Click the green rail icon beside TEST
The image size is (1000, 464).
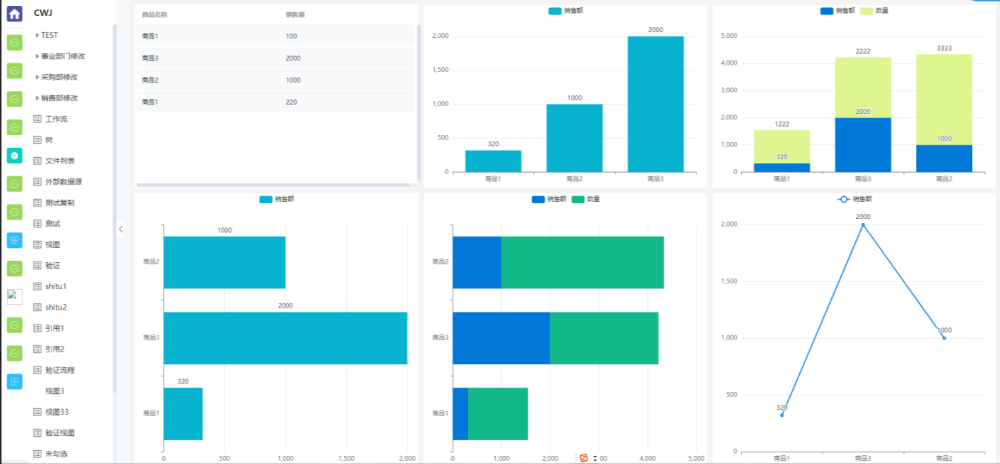pos(14,43)
